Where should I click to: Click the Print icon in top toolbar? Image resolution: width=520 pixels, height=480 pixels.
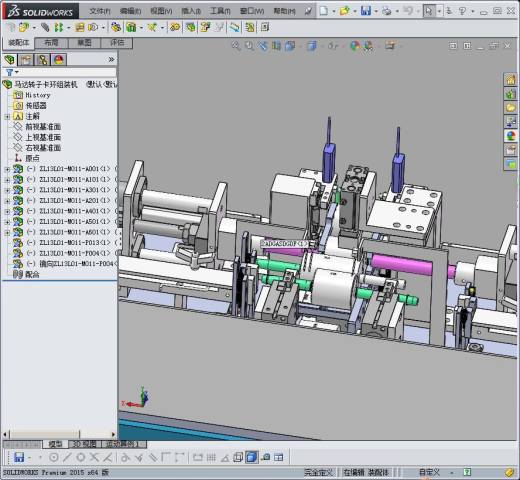pyautogui.click(x=386, y=11)
